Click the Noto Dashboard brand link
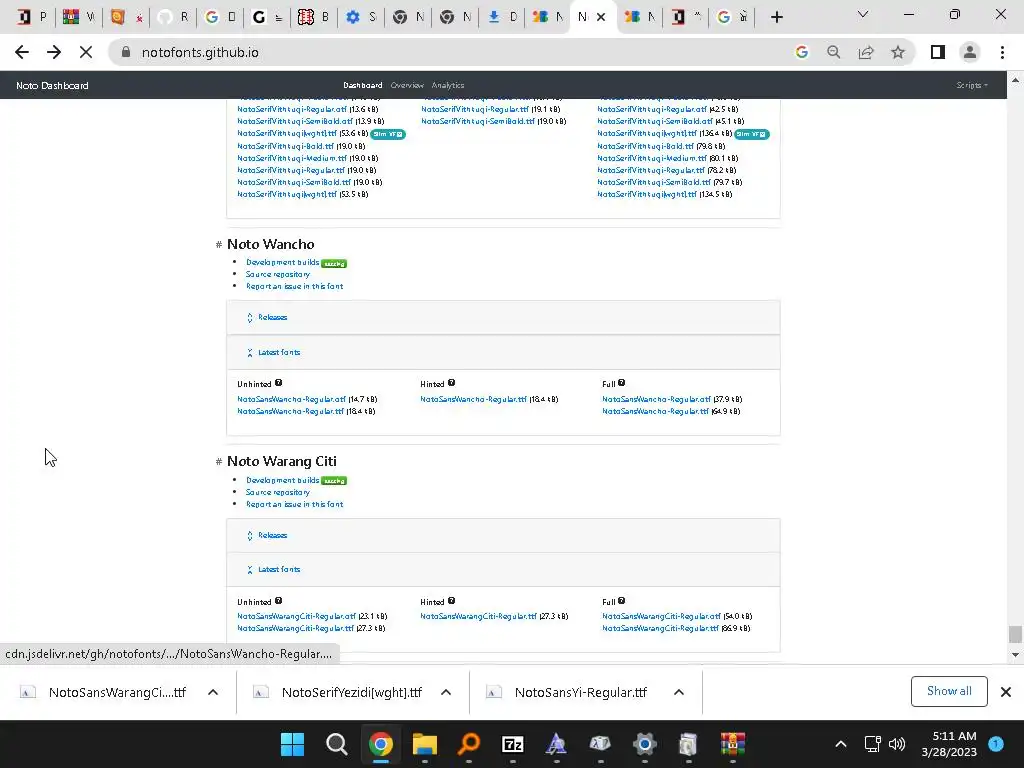Viewport: 1024px width, 768px height. point(52,86)
